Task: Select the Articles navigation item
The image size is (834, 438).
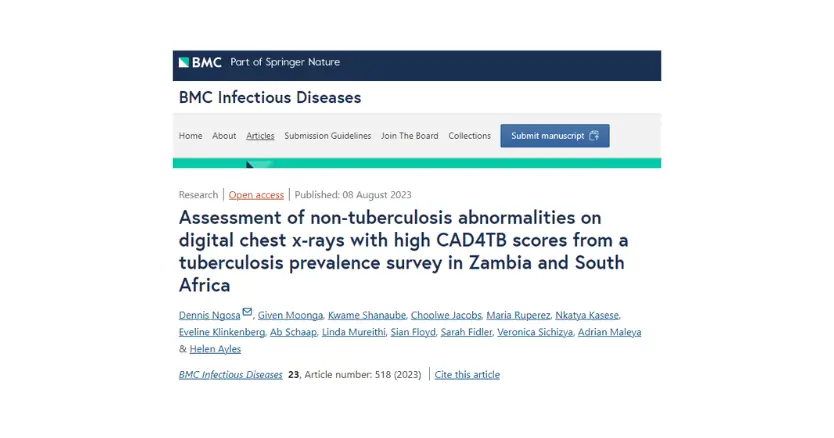Action: (260, 136)
